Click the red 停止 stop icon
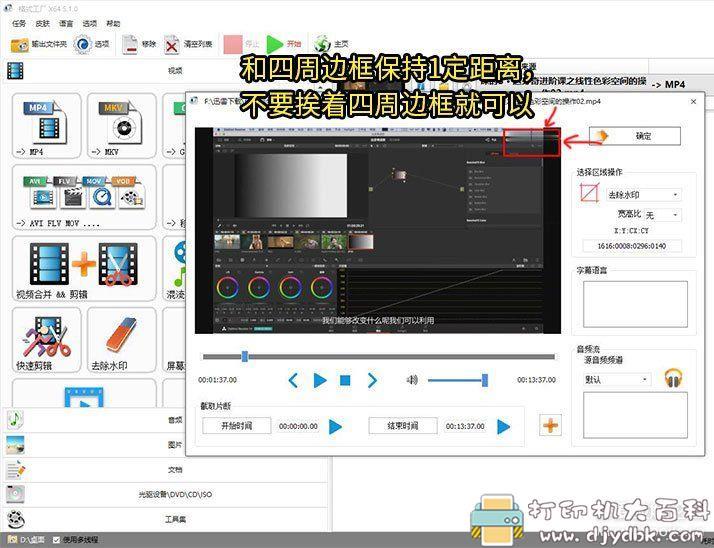This screenshot has width=714, height=548. tap(233, 44)
